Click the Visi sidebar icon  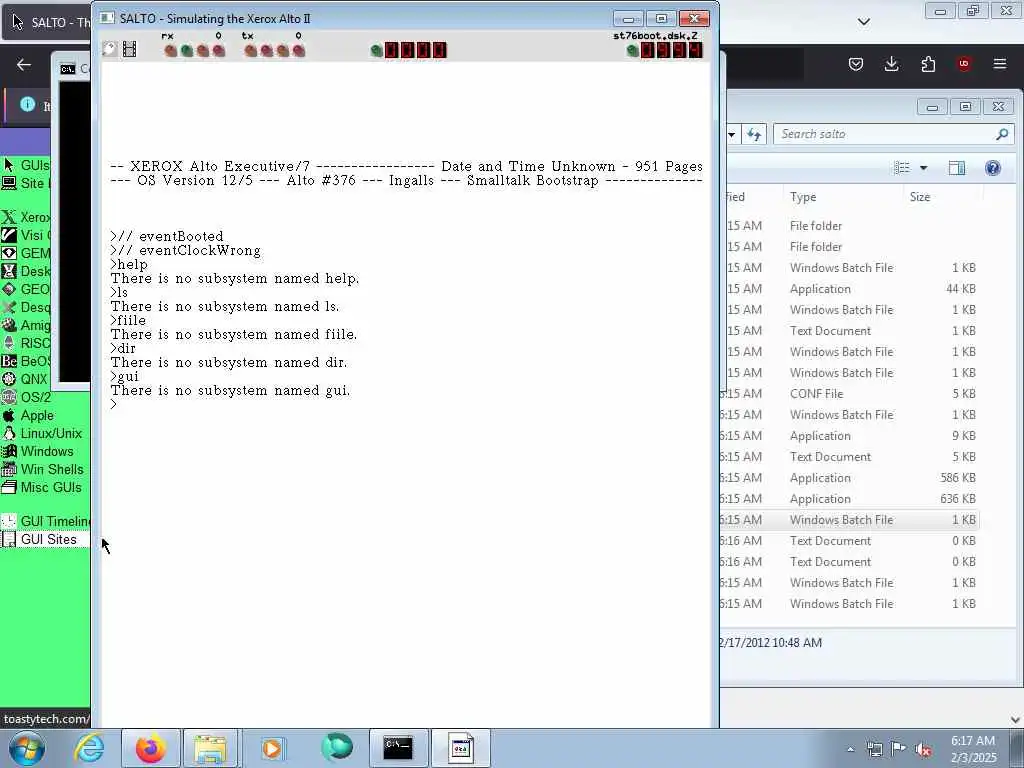8,234
